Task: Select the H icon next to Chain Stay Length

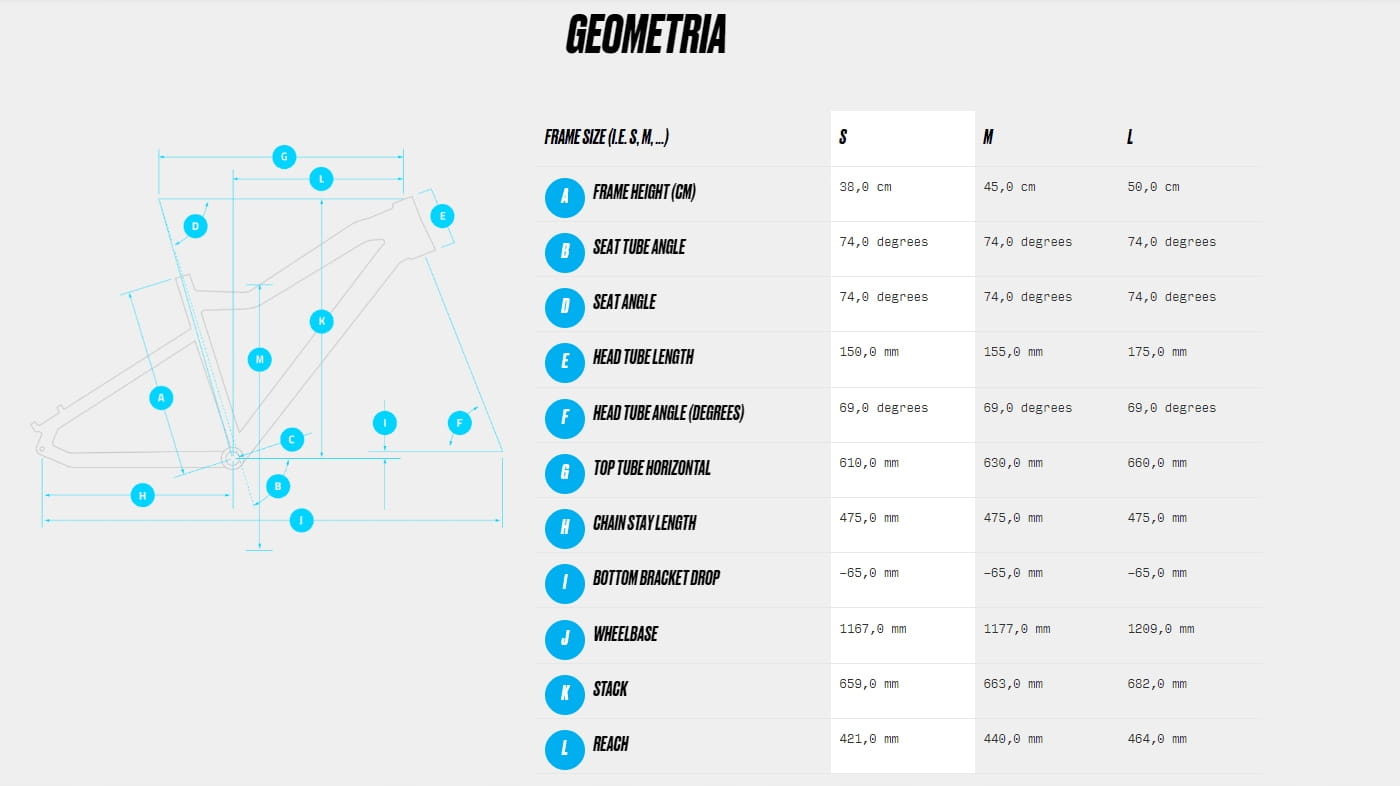Action: point(565,526)
